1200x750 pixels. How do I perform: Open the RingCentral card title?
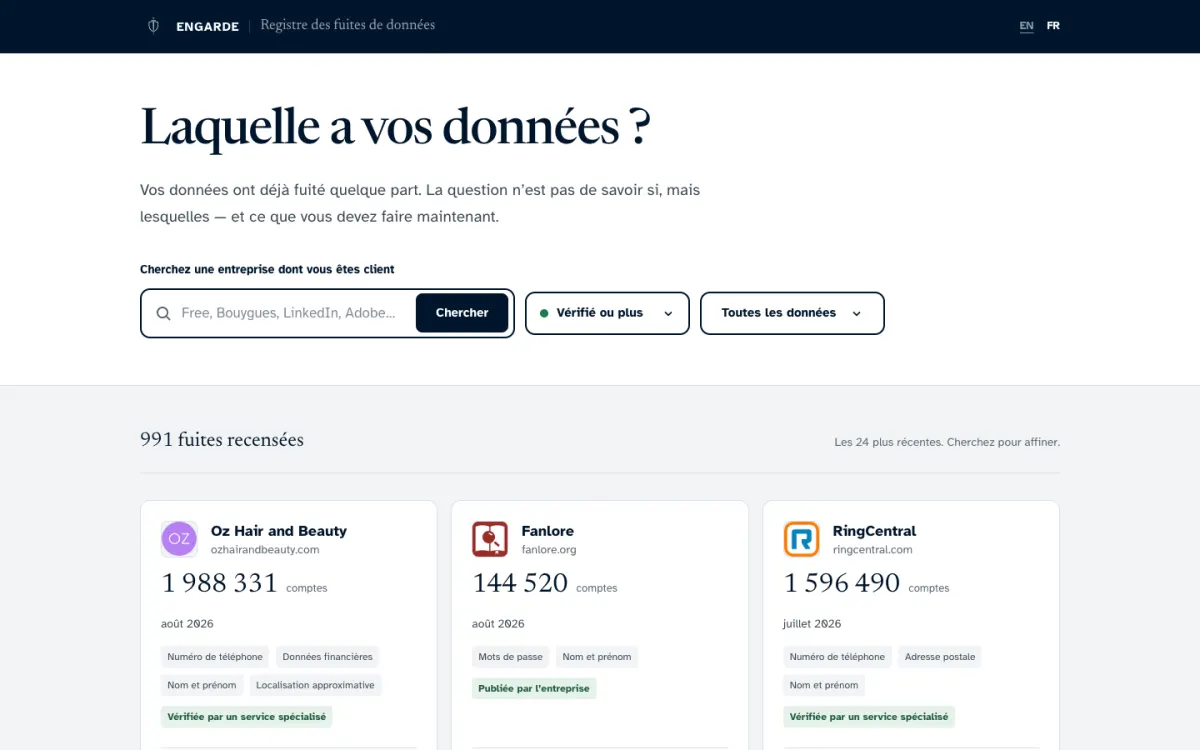point(874,531)
